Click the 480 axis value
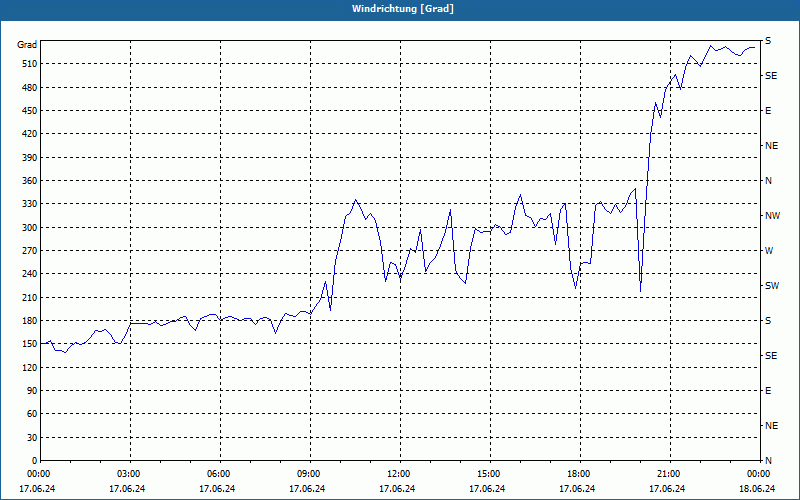The height and width of the screenshot is (500, 800). pyautogui.click(x=29, y=88)
